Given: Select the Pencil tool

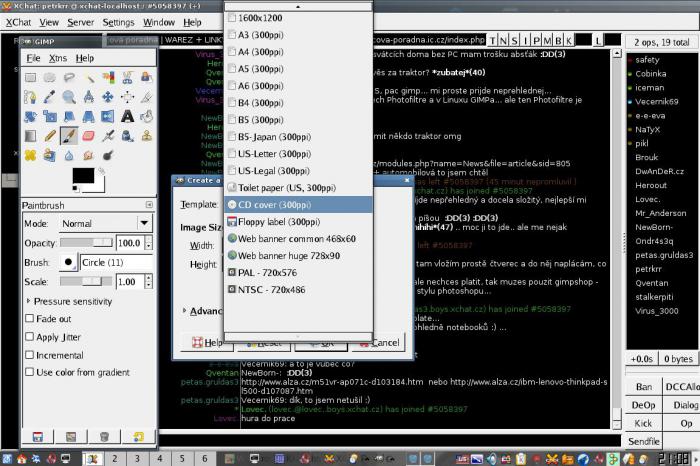Looking at the screenshot, I should [x=50, y=136].
